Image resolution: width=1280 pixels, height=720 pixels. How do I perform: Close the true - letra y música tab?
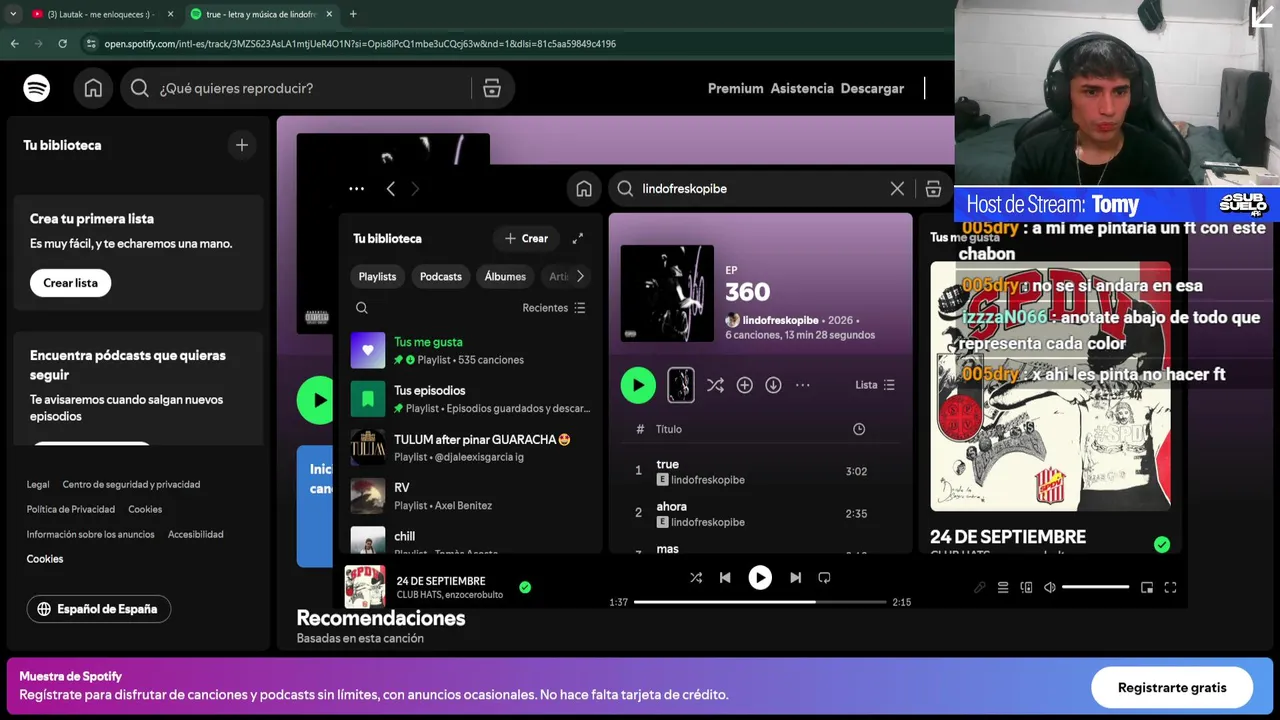(329, 14)
